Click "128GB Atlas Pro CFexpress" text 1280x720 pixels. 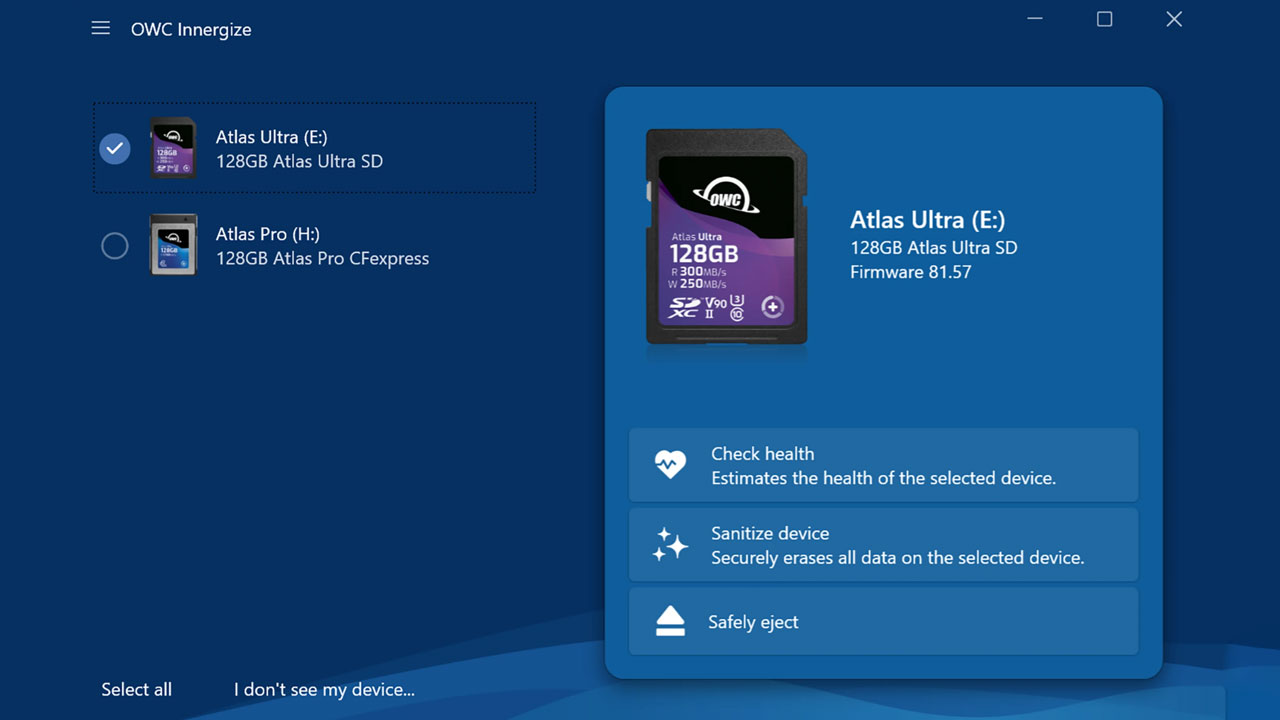point(322,258)
